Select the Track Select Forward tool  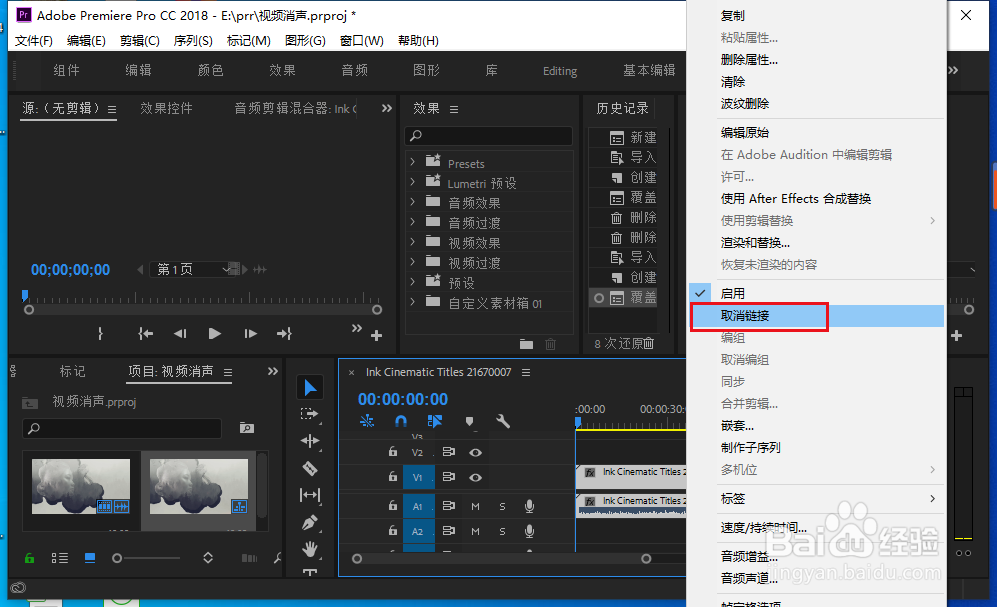tap(309, 413)
